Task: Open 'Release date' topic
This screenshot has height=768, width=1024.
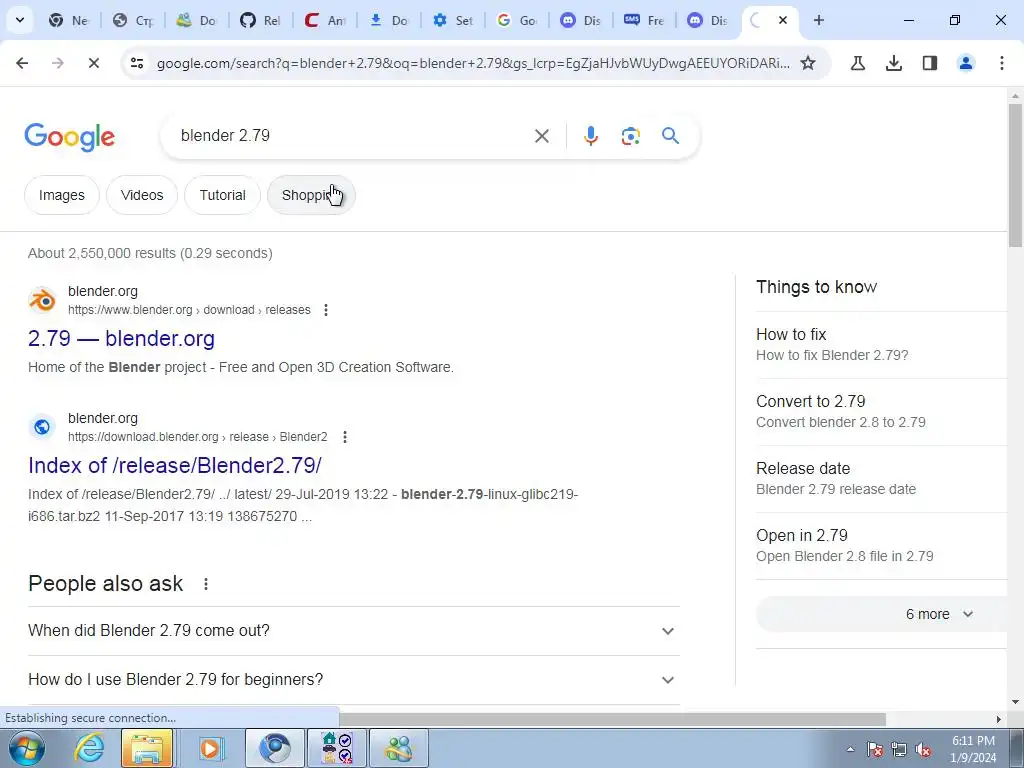Action: tap(881, 479)
